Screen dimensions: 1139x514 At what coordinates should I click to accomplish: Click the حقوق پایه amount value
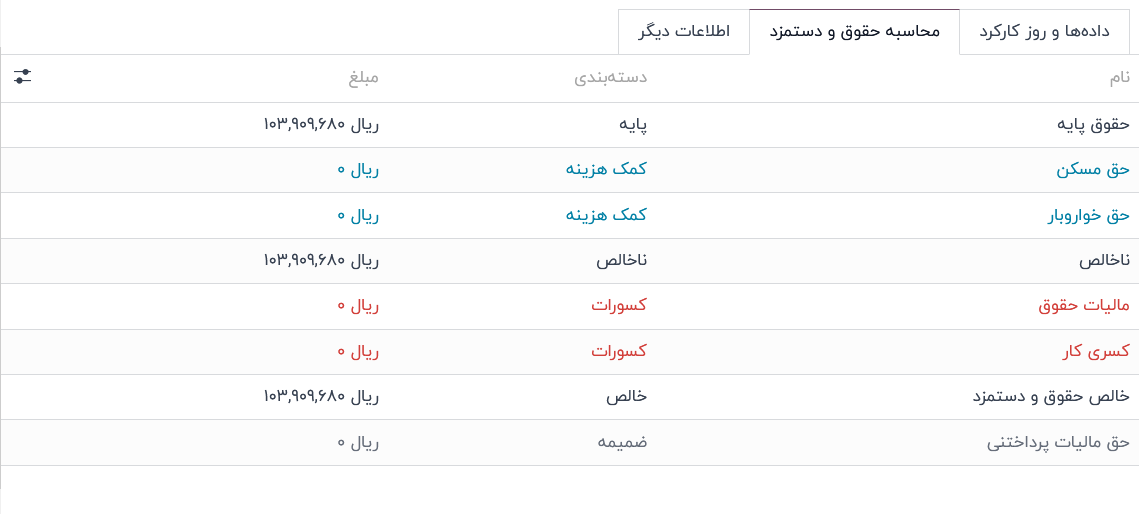(x=321, y=125)
